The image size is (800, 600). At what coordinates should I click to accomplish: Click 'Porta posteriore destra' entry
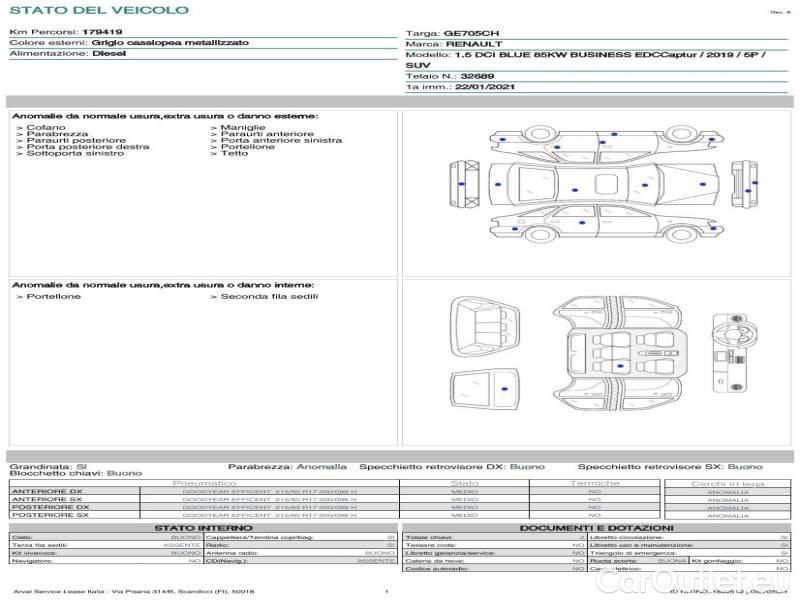(88, 147)
